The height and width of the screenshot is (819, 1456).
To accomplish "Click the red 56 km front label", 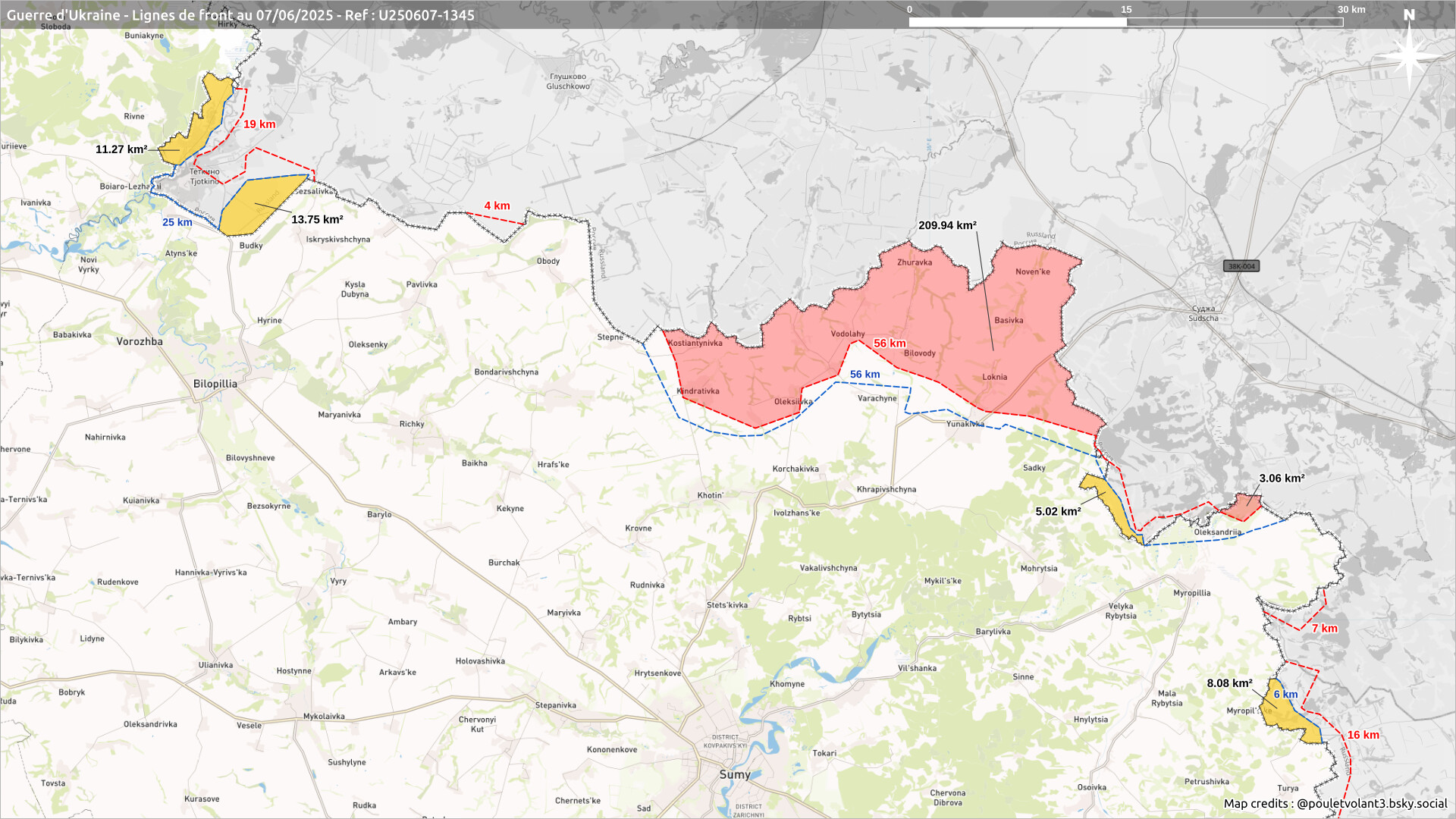I will tap(890, 344).
